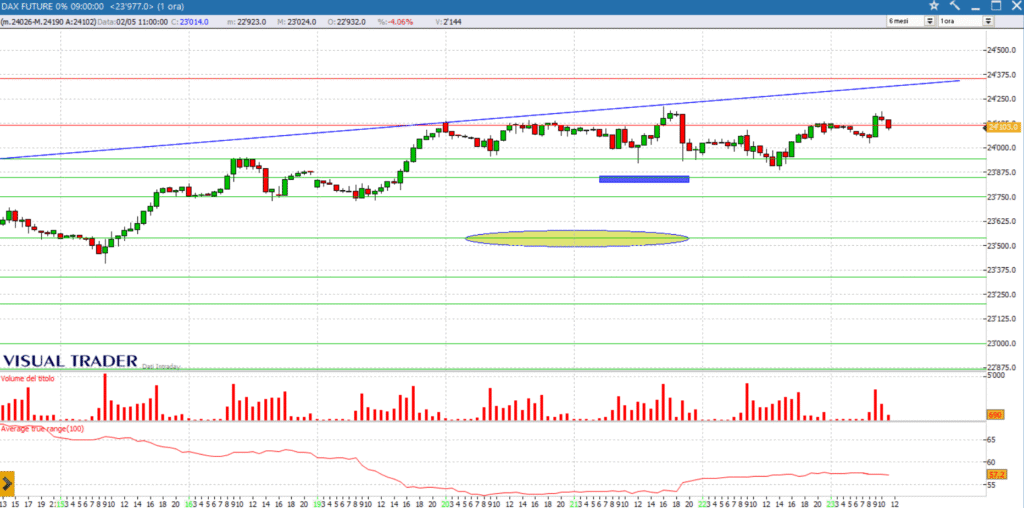Click the green day 22 time-axis marker

(x=702, y=503)
